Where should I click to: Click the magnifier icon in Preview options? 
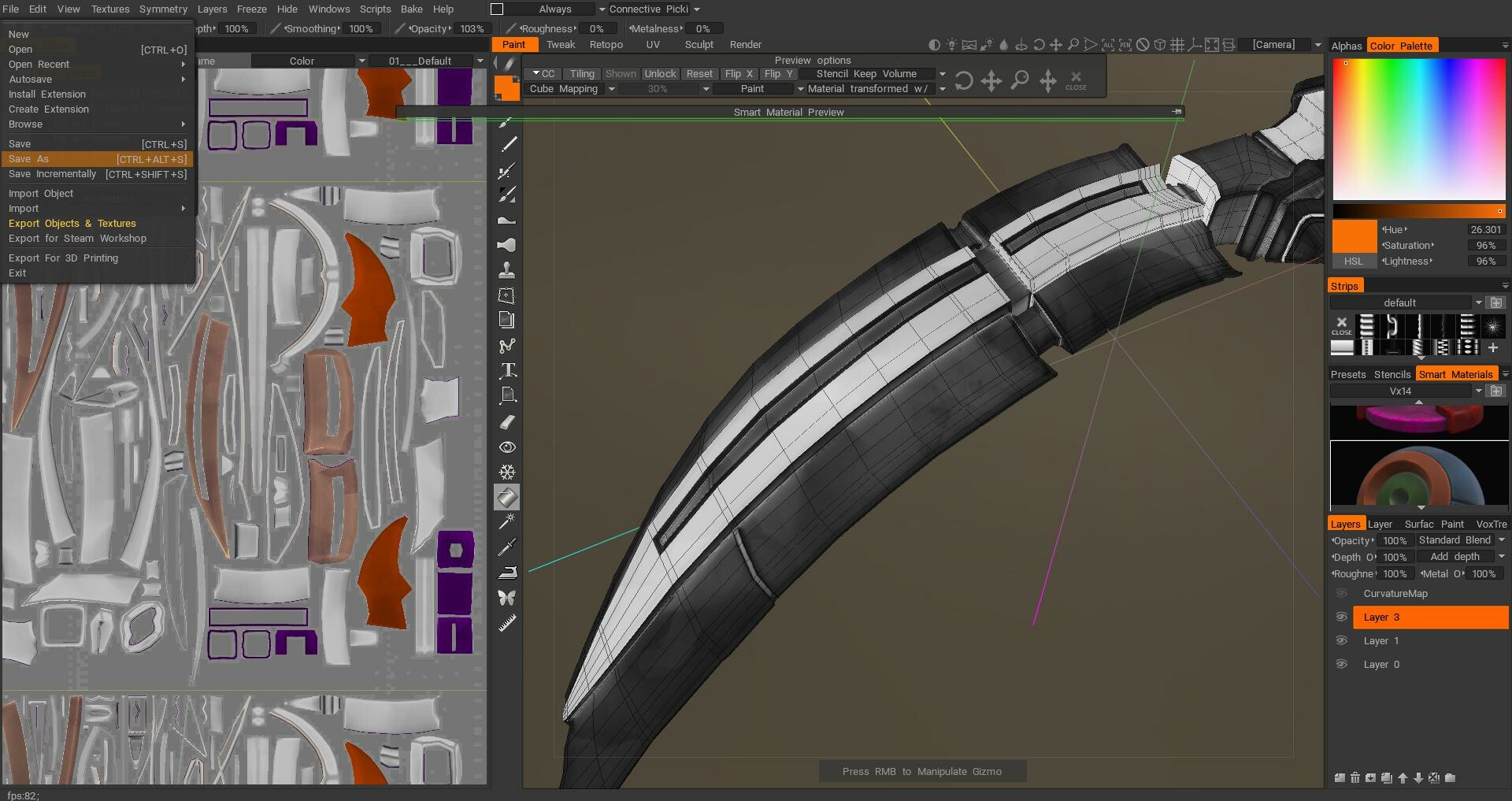tap(1019, 80)
